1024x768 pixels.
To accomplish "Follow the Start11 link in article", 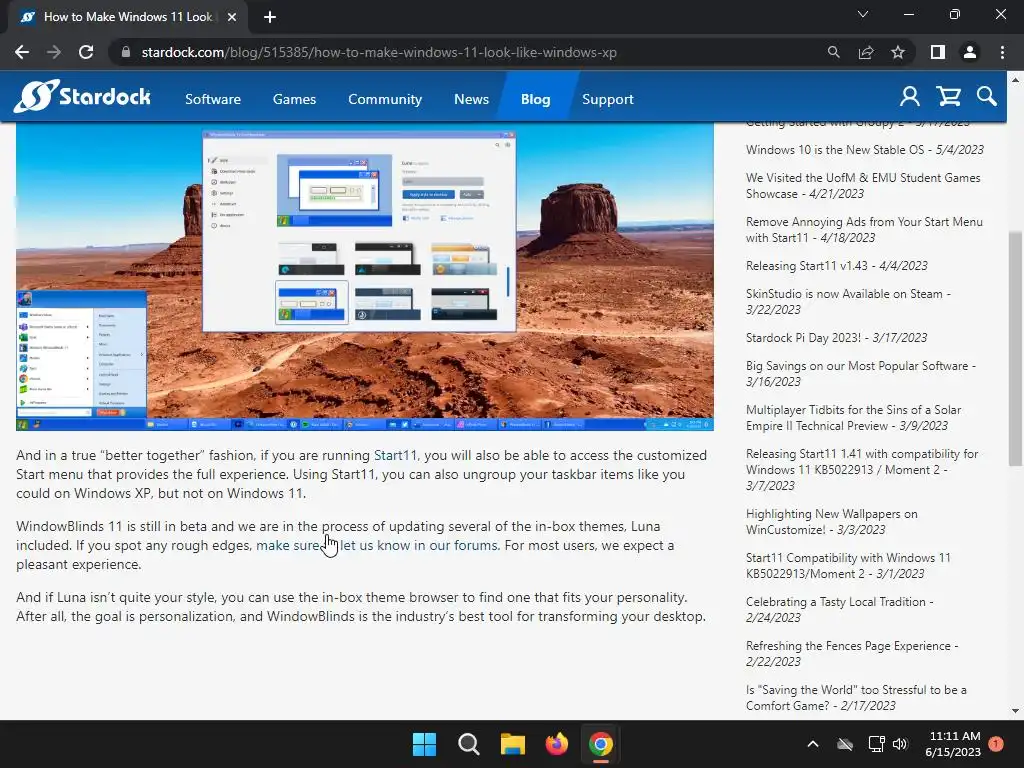I will [395, 455].
